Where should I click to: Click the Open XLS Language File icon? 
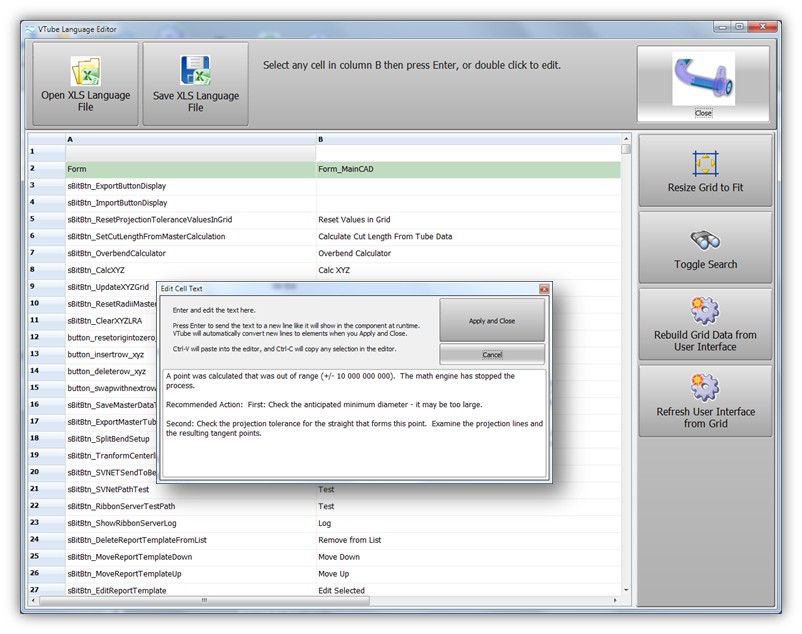pos(85,71)
